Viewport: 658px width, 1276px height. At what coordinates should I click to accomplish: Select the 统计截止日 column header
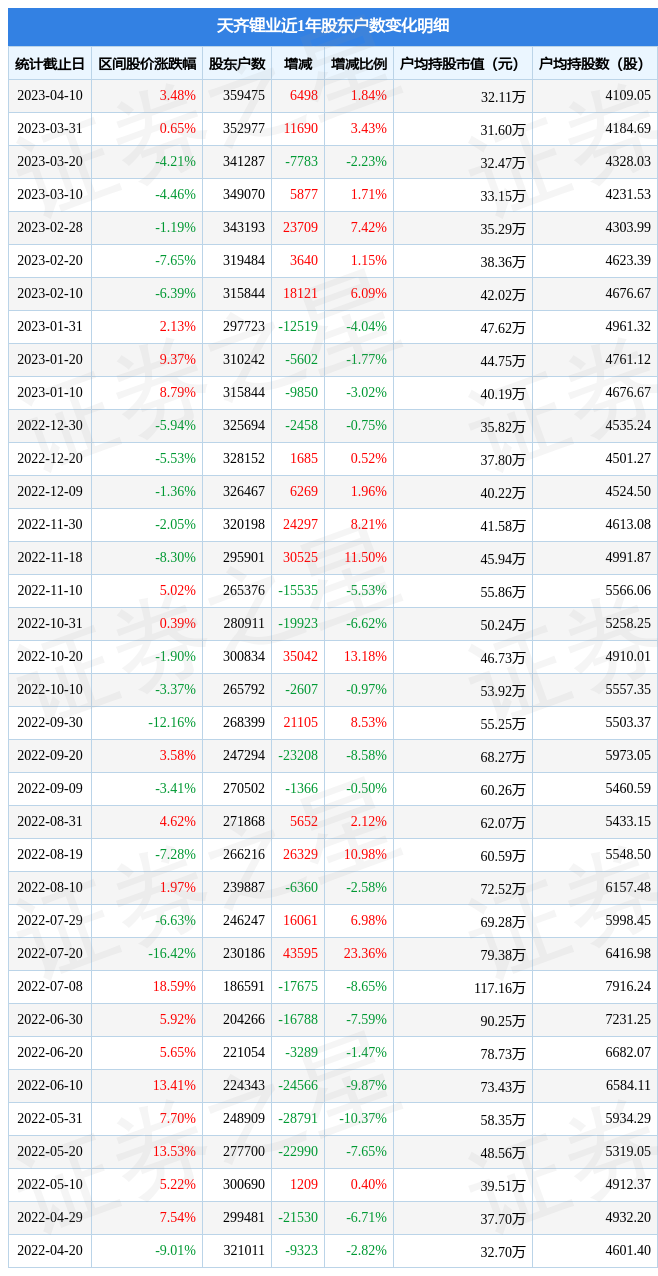50,63
